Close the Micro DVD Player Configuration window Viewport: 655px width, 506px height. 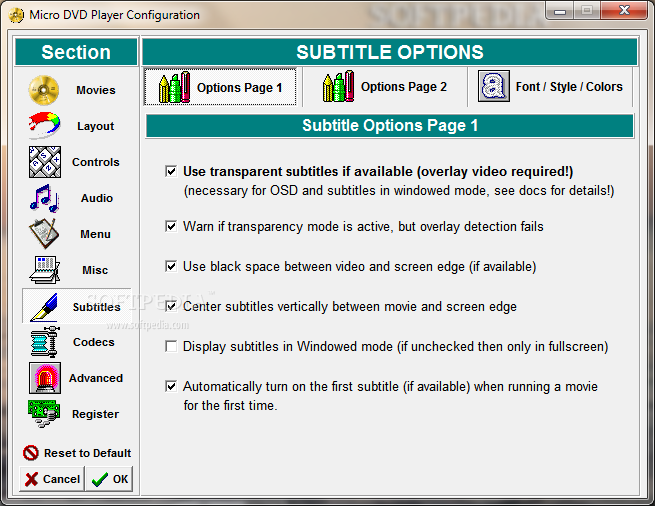point(625,11)
